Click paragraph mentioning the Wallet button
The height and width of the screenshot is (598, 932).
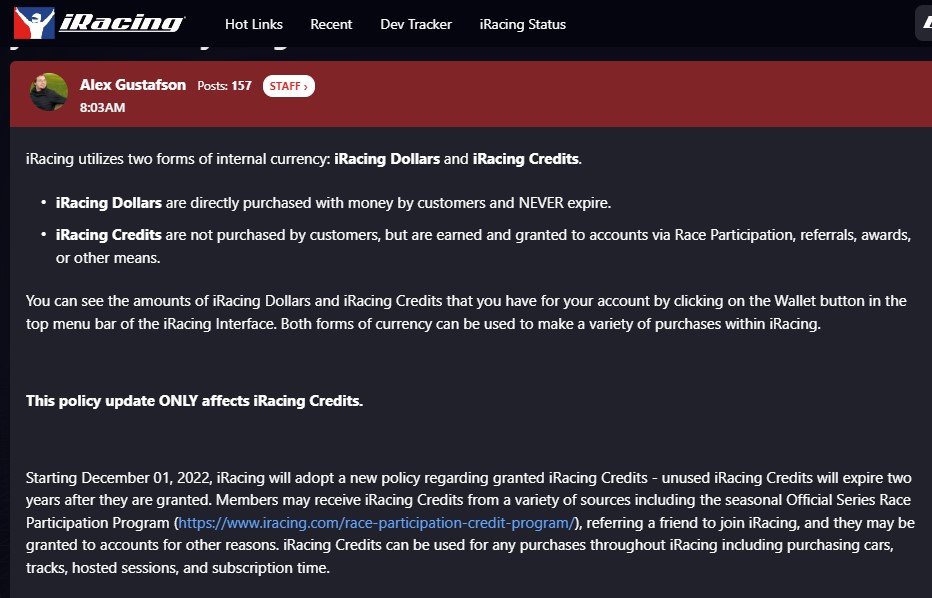click(466, 312)
